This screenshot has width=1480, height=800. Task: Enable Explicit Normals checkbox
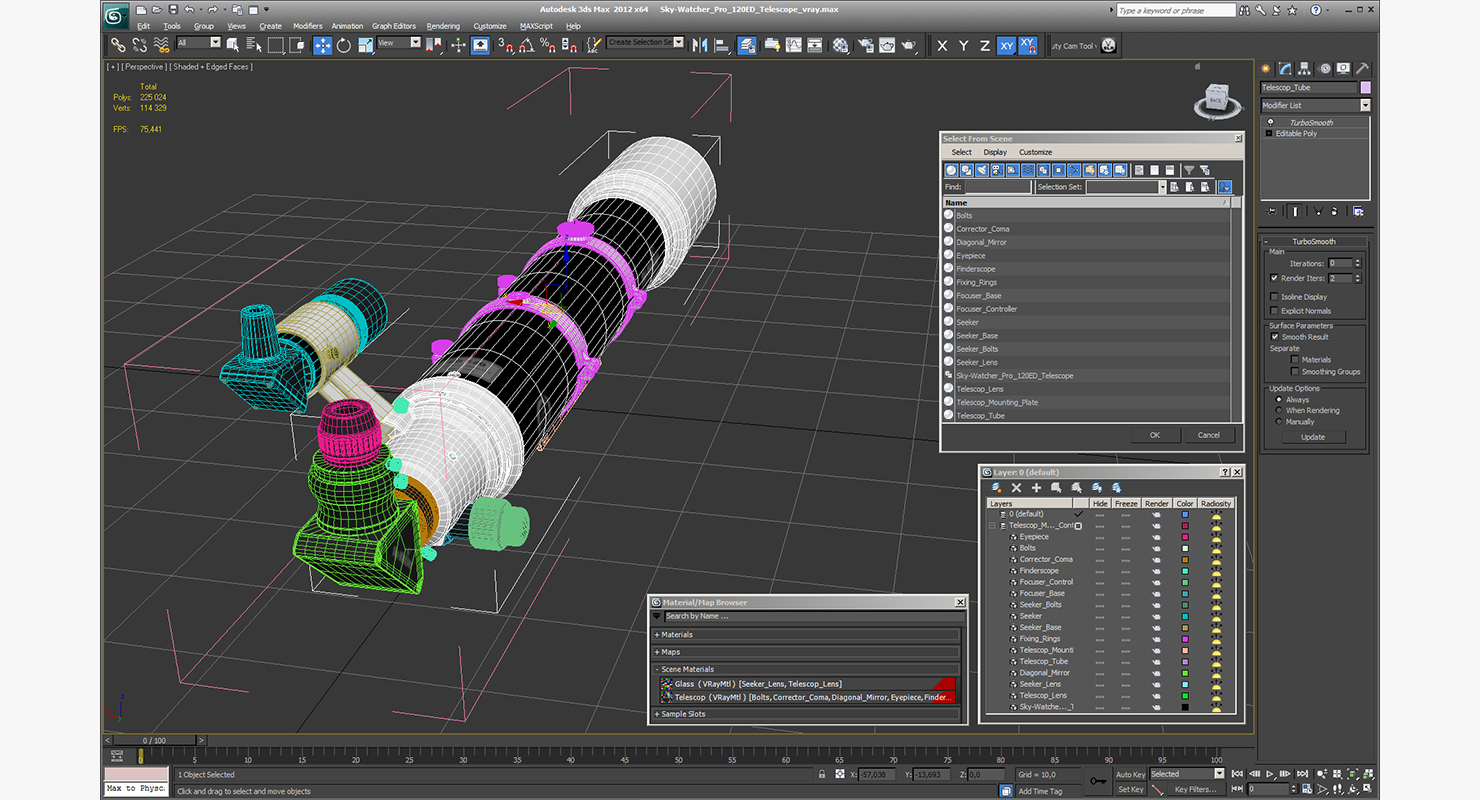(1274, 311)
